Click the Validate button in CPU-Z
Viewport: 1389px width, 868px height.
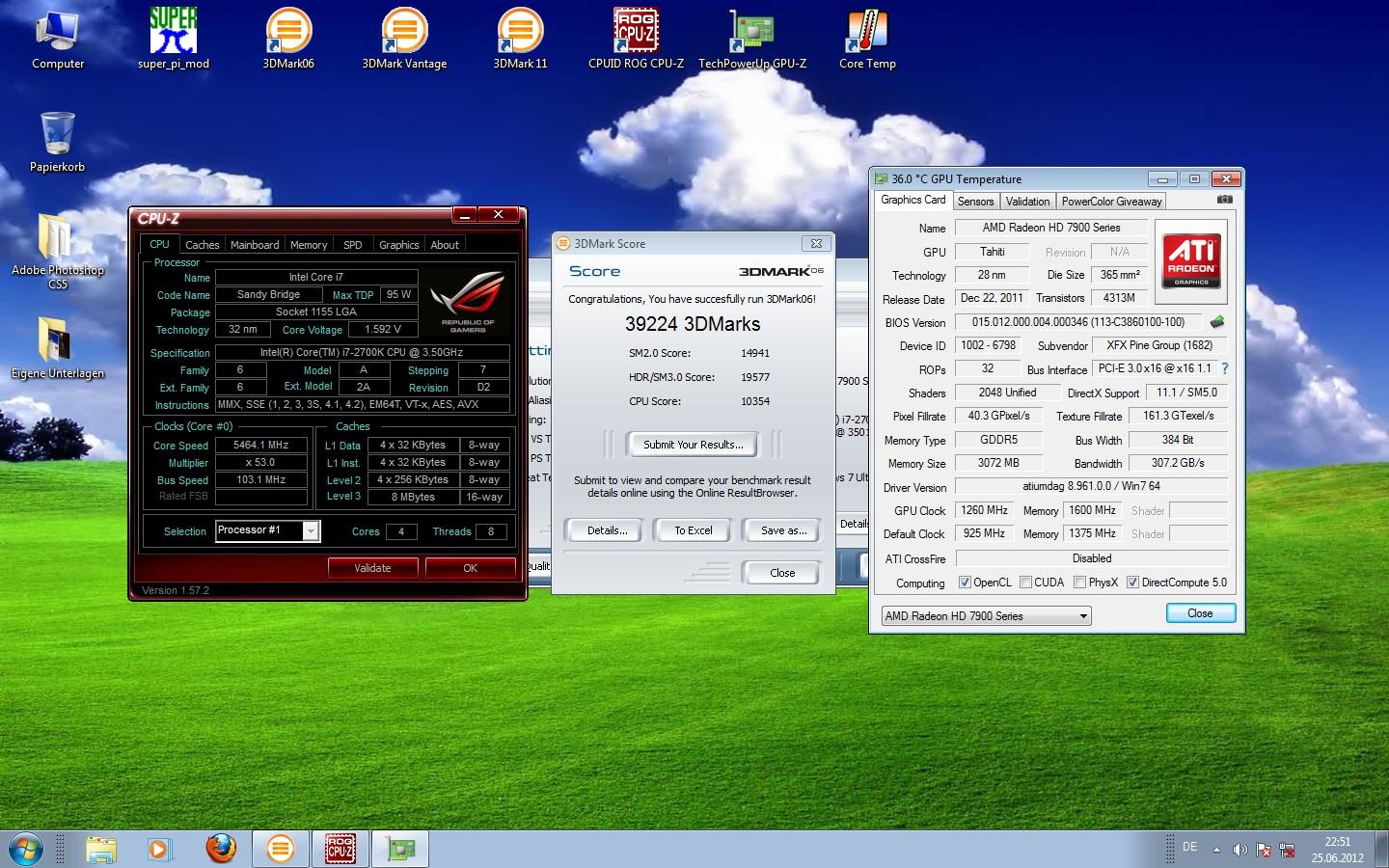[372, 568]
